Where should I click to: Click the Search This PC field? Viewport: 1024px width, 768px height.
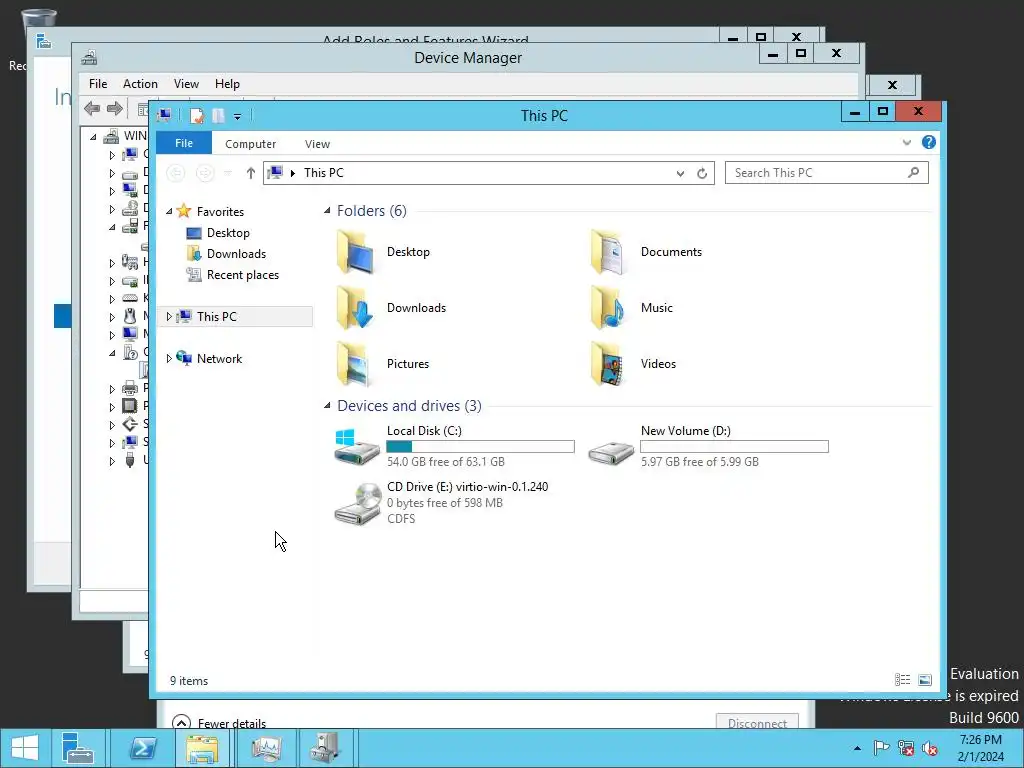click(827, 173)
